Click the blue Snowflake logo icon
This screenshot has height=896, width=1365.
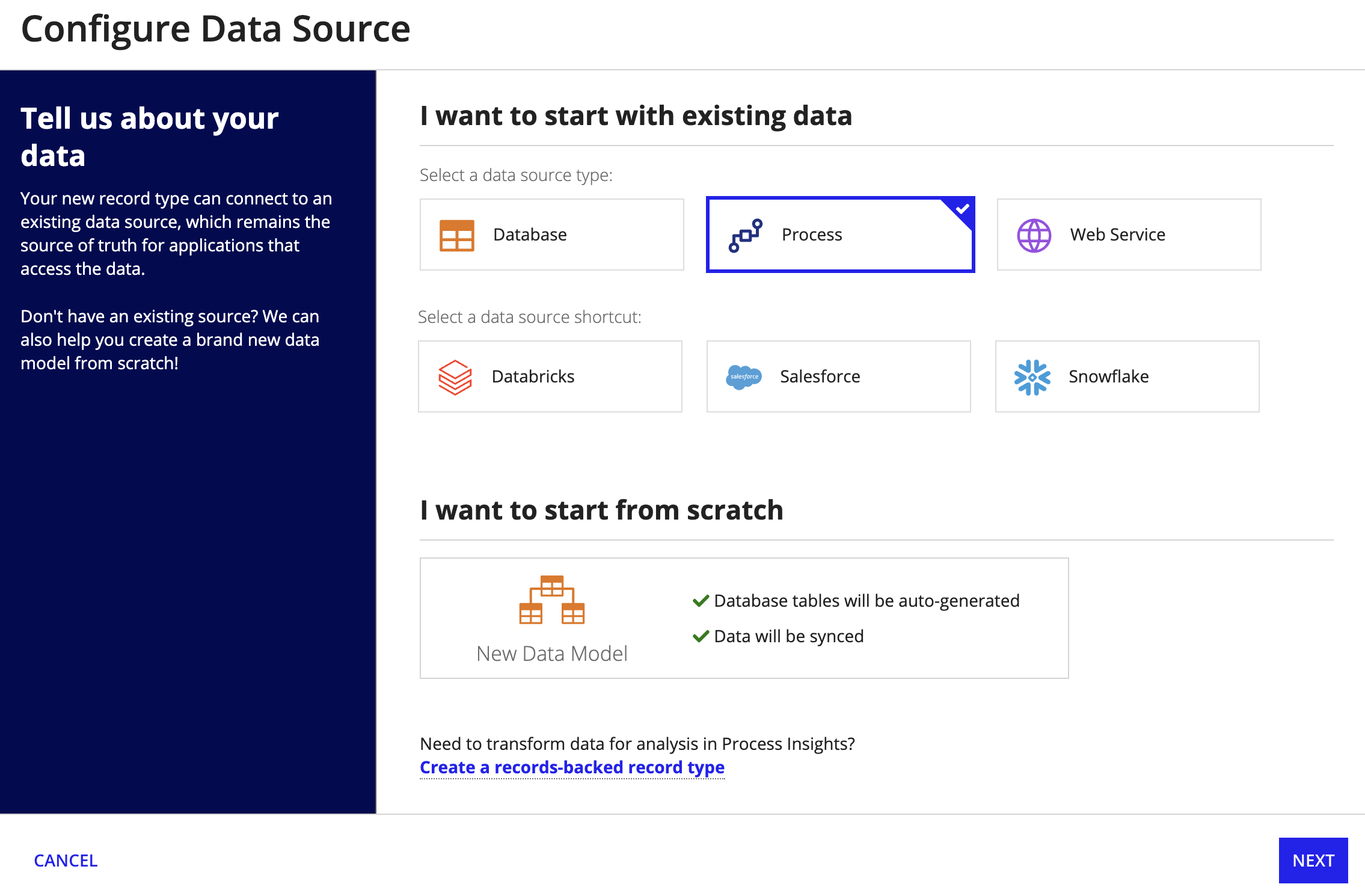coord(1032,377)
